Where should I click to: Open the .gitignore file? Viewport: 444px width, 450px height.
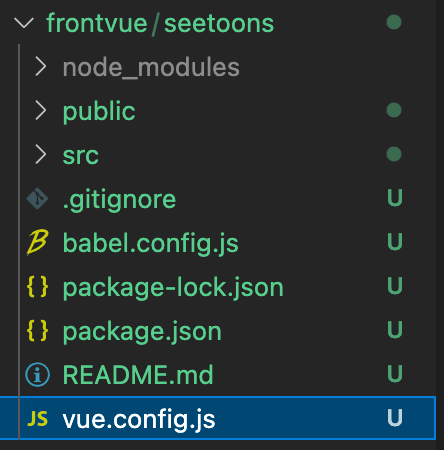pos(119,200)
